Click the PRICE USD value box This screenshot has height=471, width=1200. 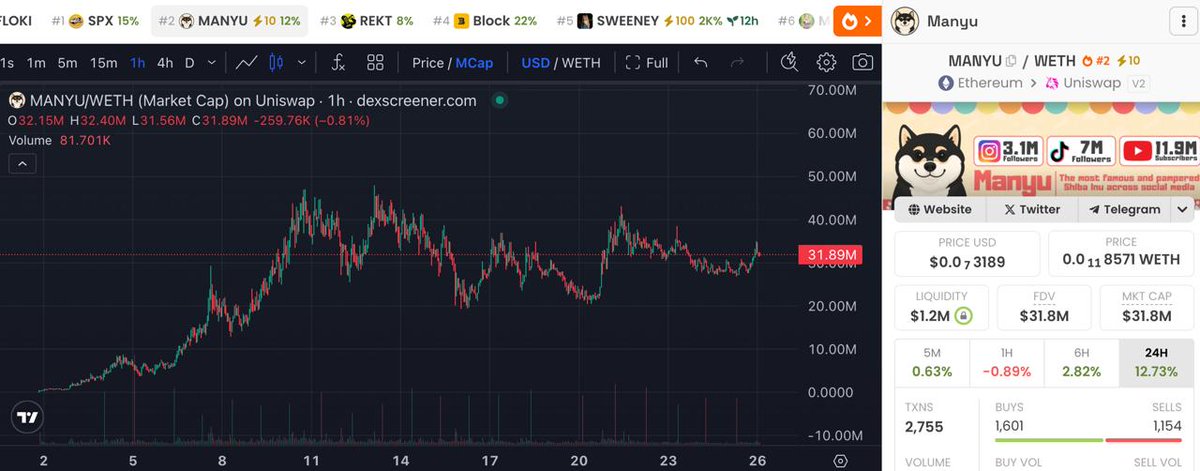point(967,254)
